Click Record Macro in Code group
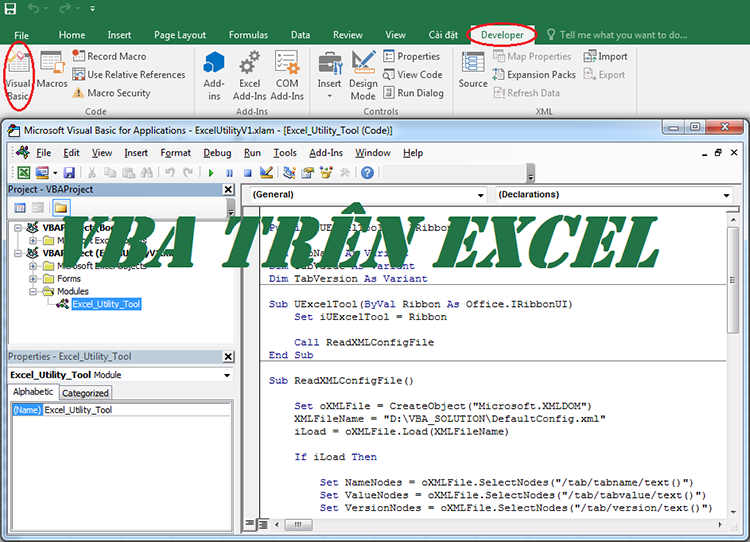 (109, 56)
